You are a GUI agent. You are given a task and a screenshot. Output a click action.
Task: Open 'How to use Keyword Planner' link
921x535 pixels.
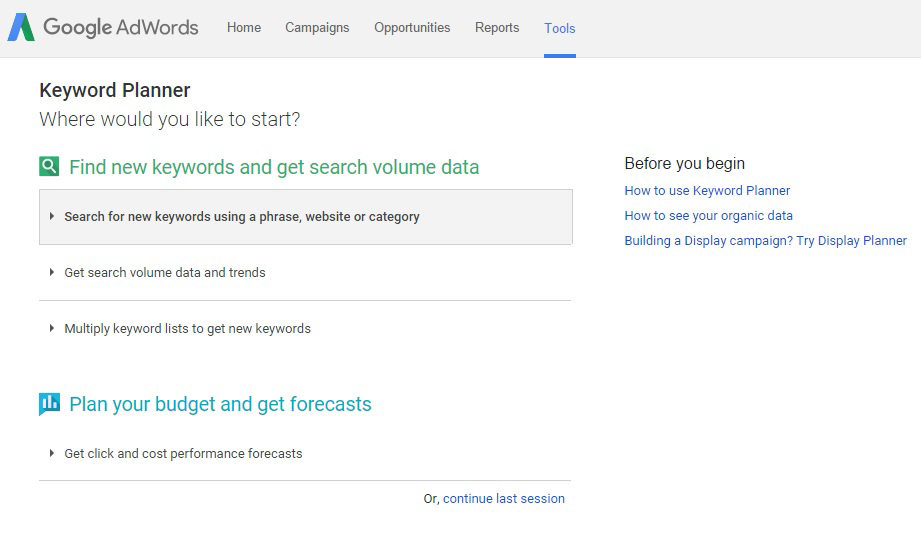tap(707, 190)
